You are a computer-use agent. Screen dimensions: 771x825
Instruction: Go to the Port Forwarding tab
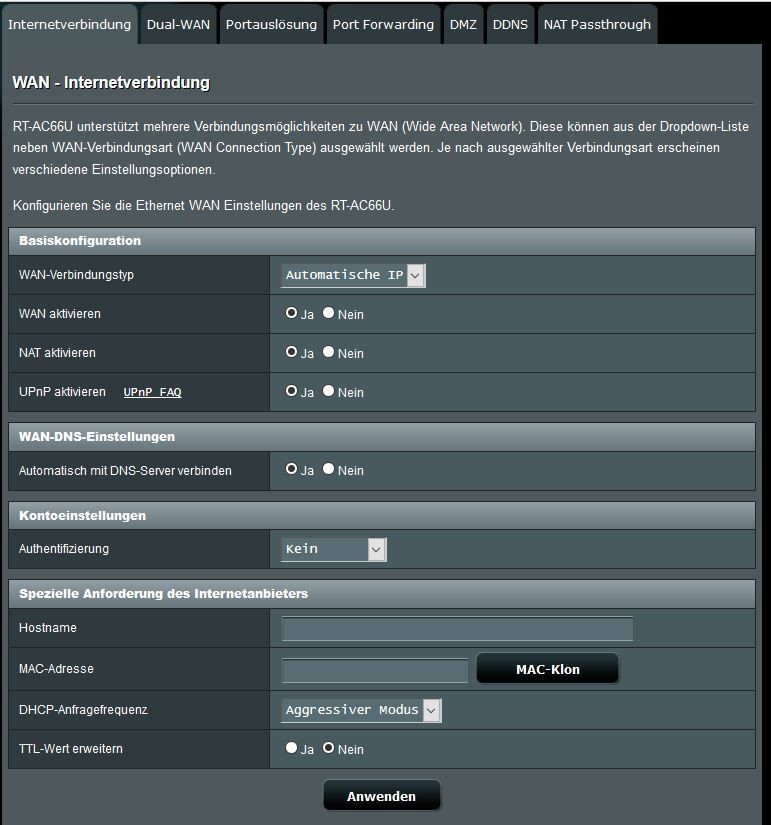pyautogui.click(x=383, y=25)
